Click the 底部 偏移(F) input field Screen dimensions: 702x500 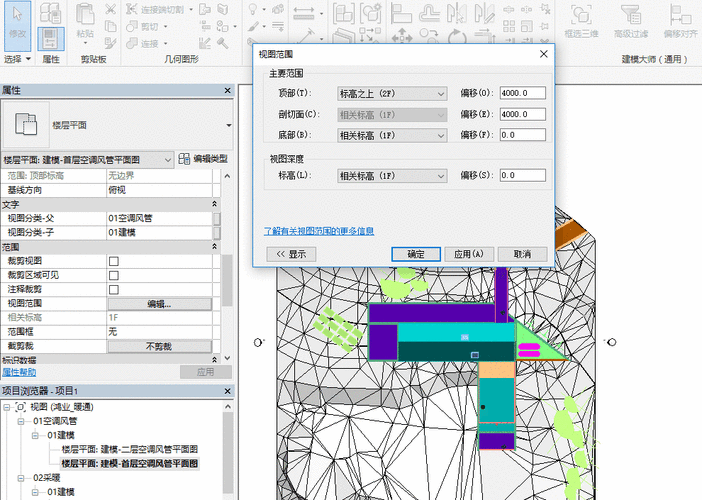(522, 135)
